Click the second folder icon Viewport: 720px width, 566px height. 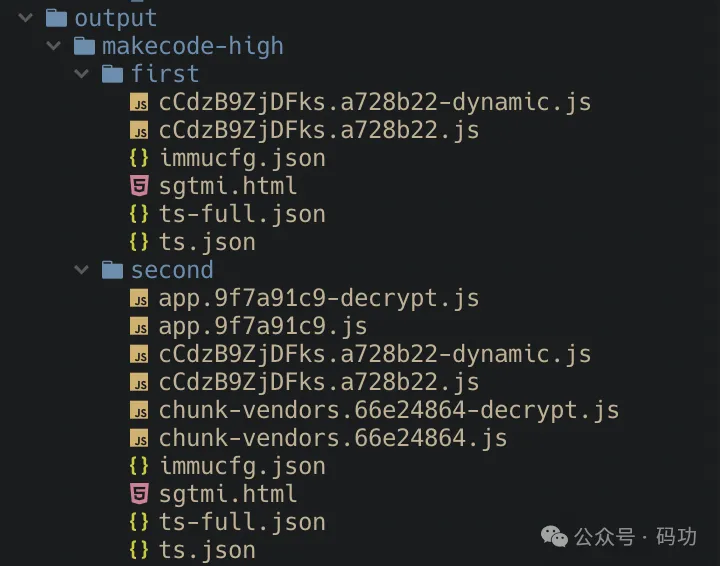[112, 270]
